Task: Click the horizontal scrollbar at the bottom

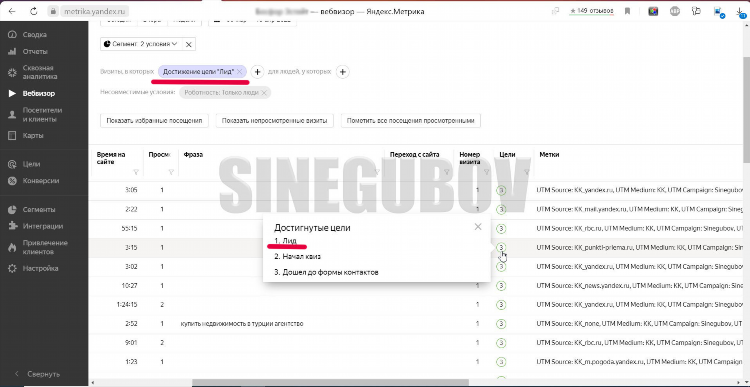Action: [330, 382]
